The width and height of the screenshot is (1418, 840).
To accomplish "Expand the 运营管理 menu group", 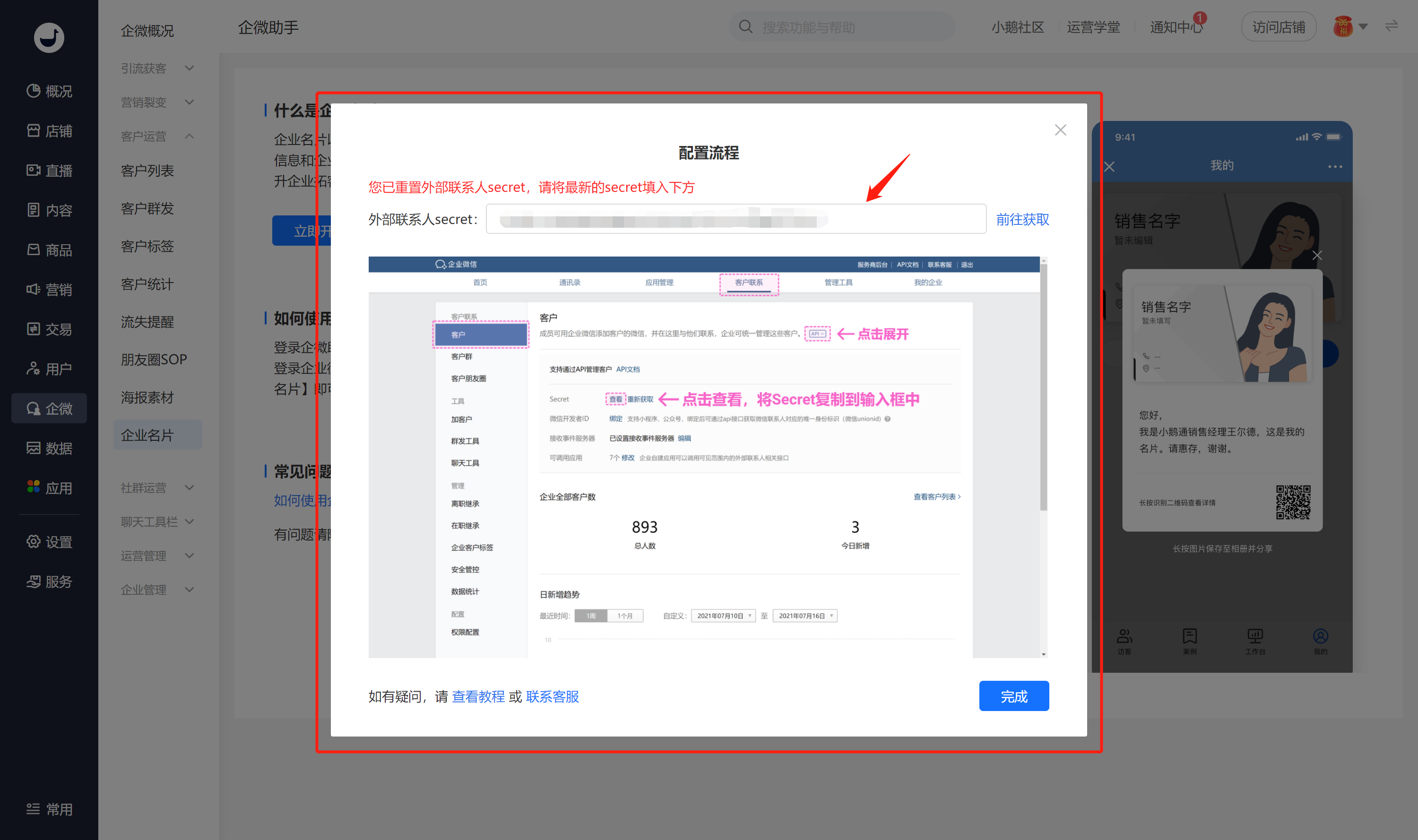I will tap(158, 555).
